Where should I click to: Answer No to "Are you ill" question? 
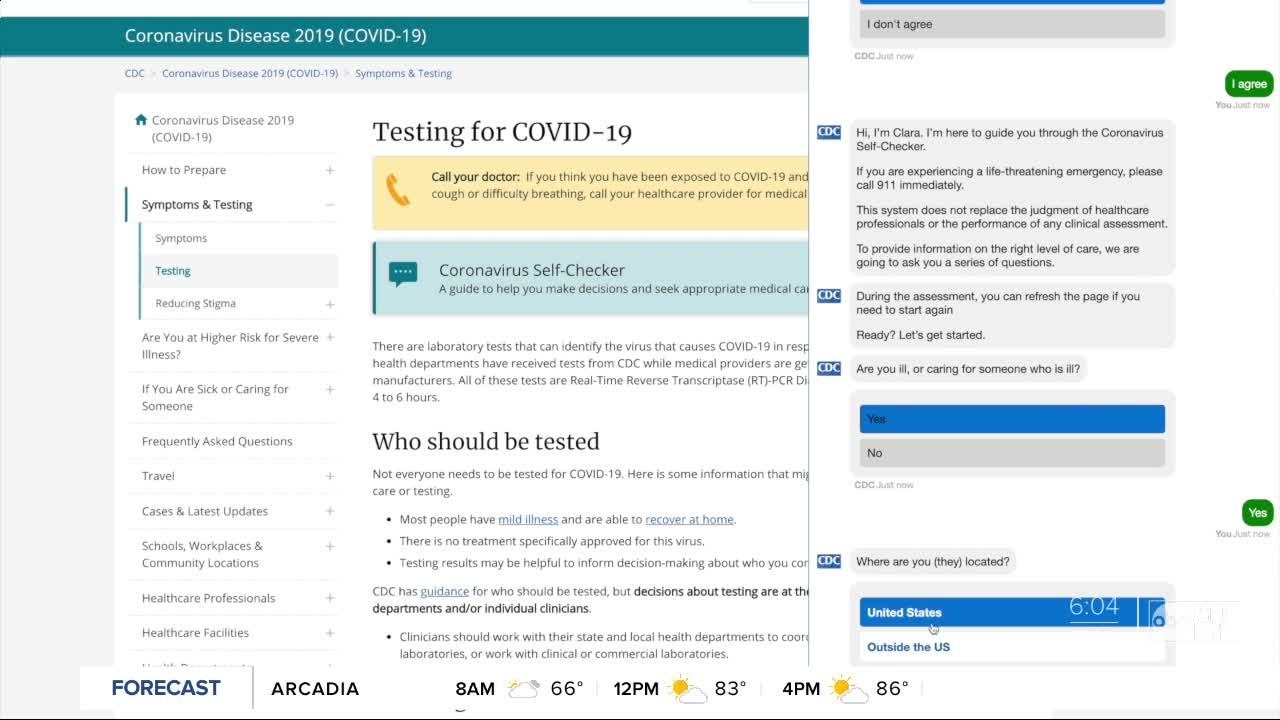coord(1012,453)
